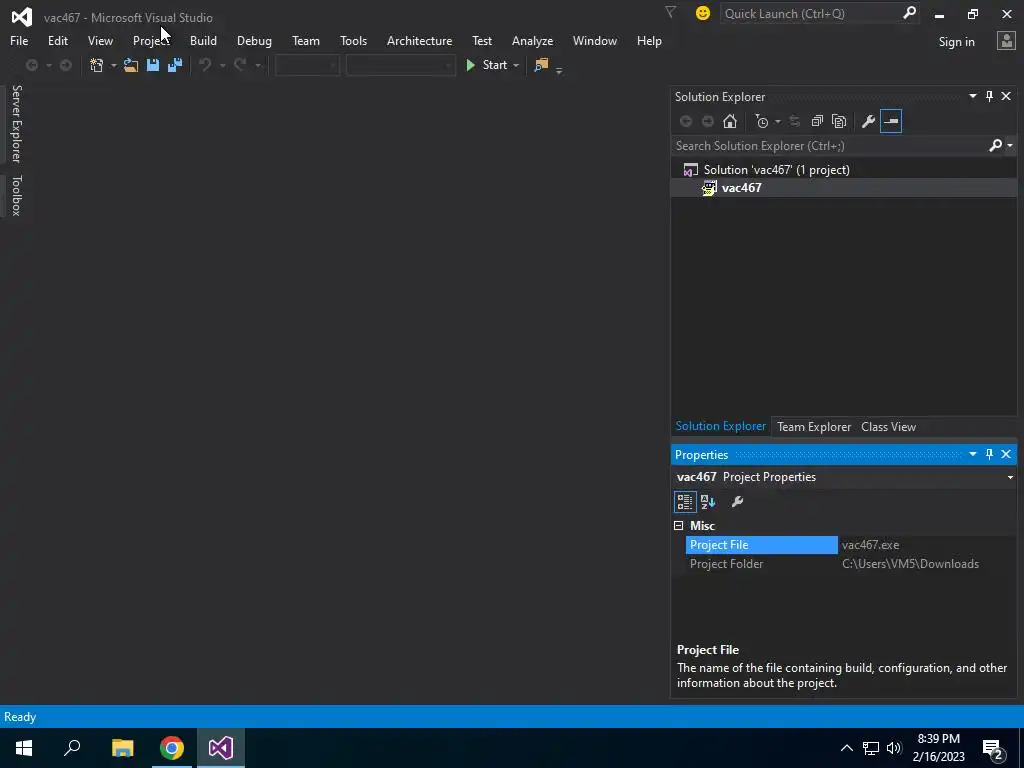Open the Properties object selector dropdown
The height and width of the screenshot is (768, 1024).
coord(1010,477)
